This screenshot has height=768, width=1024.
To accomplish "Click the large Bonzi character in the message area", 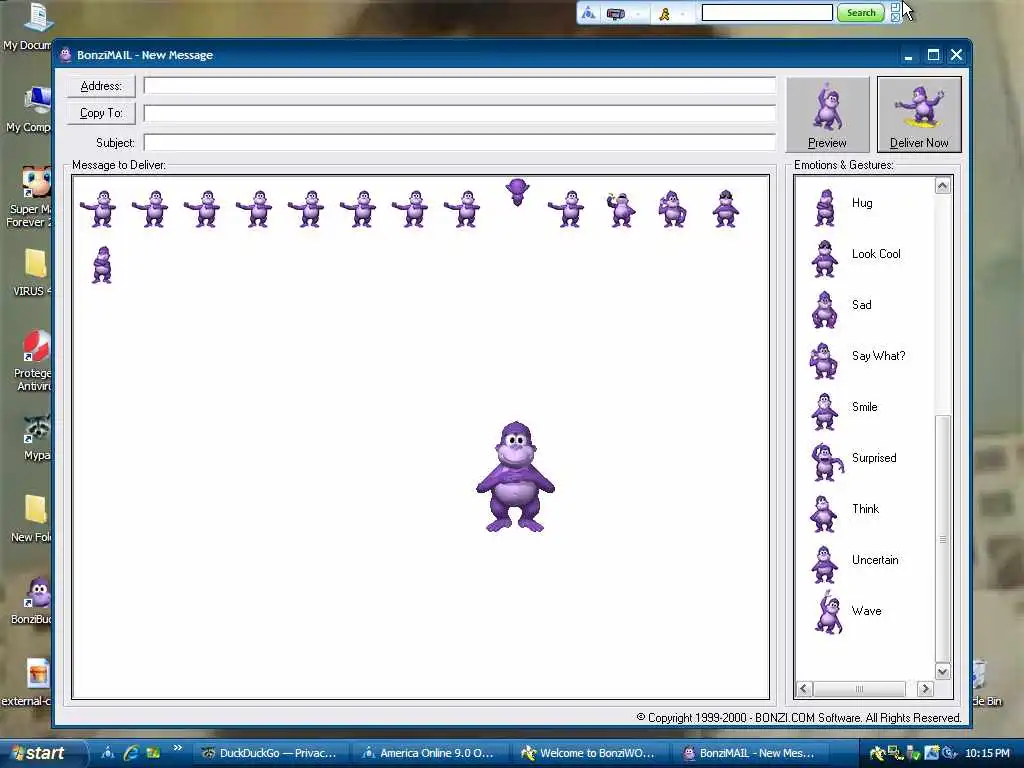I will [515, 477].
